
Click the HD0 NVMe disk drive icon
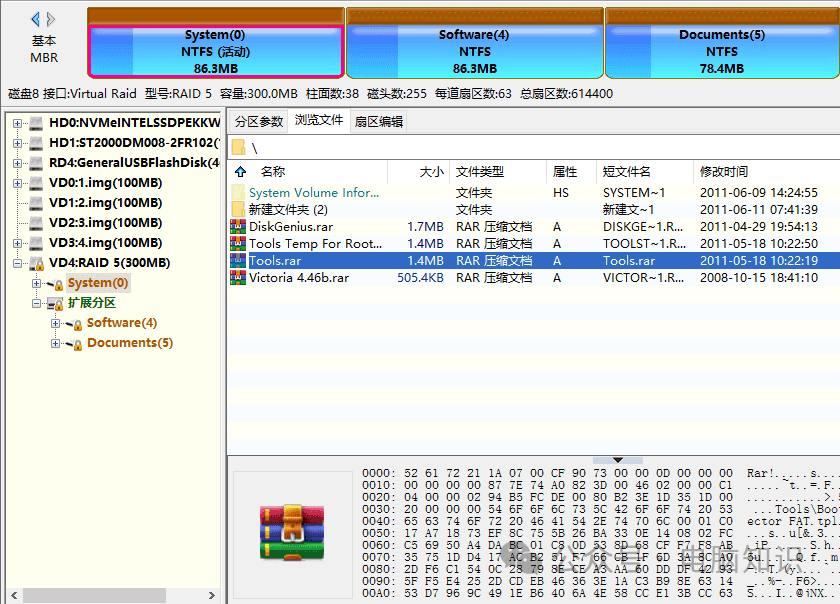pos(36,123)
